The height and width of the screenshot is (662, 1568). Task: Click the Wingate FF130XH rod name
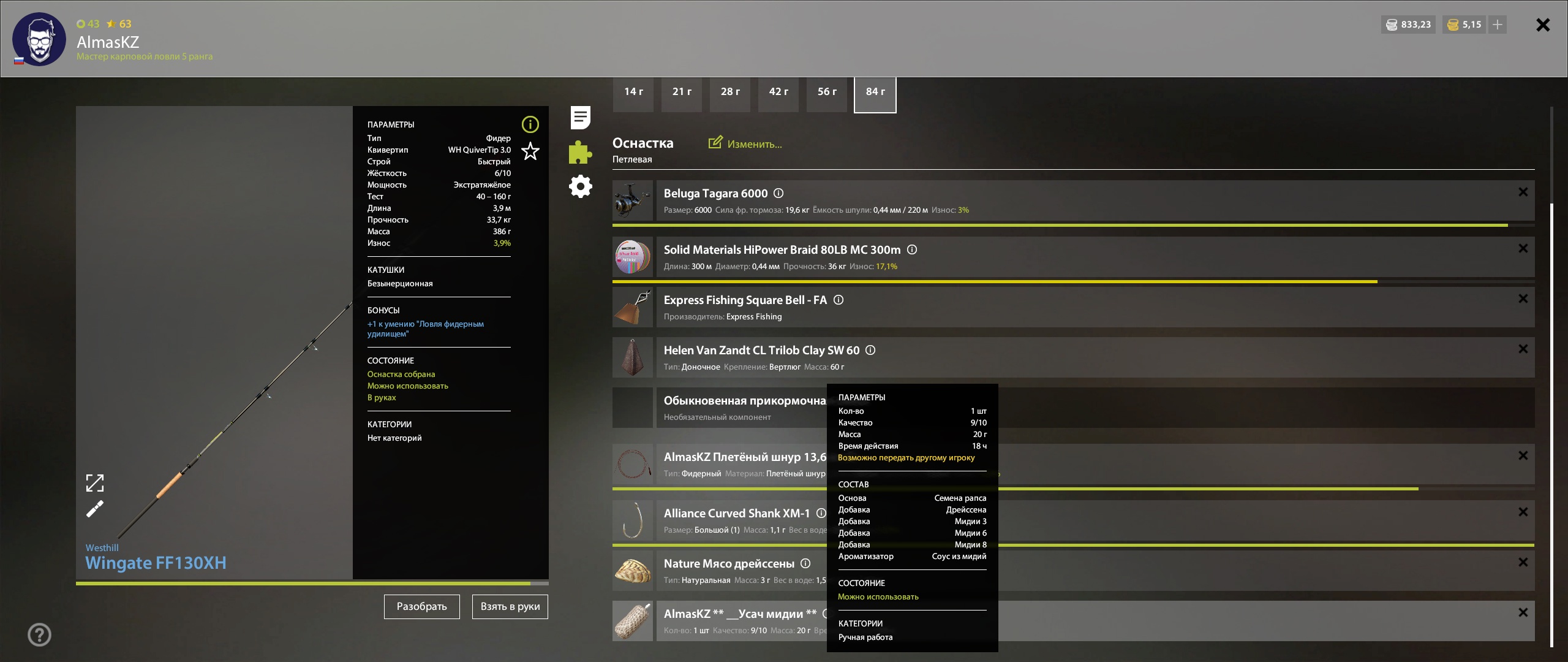tap(156, 563)
